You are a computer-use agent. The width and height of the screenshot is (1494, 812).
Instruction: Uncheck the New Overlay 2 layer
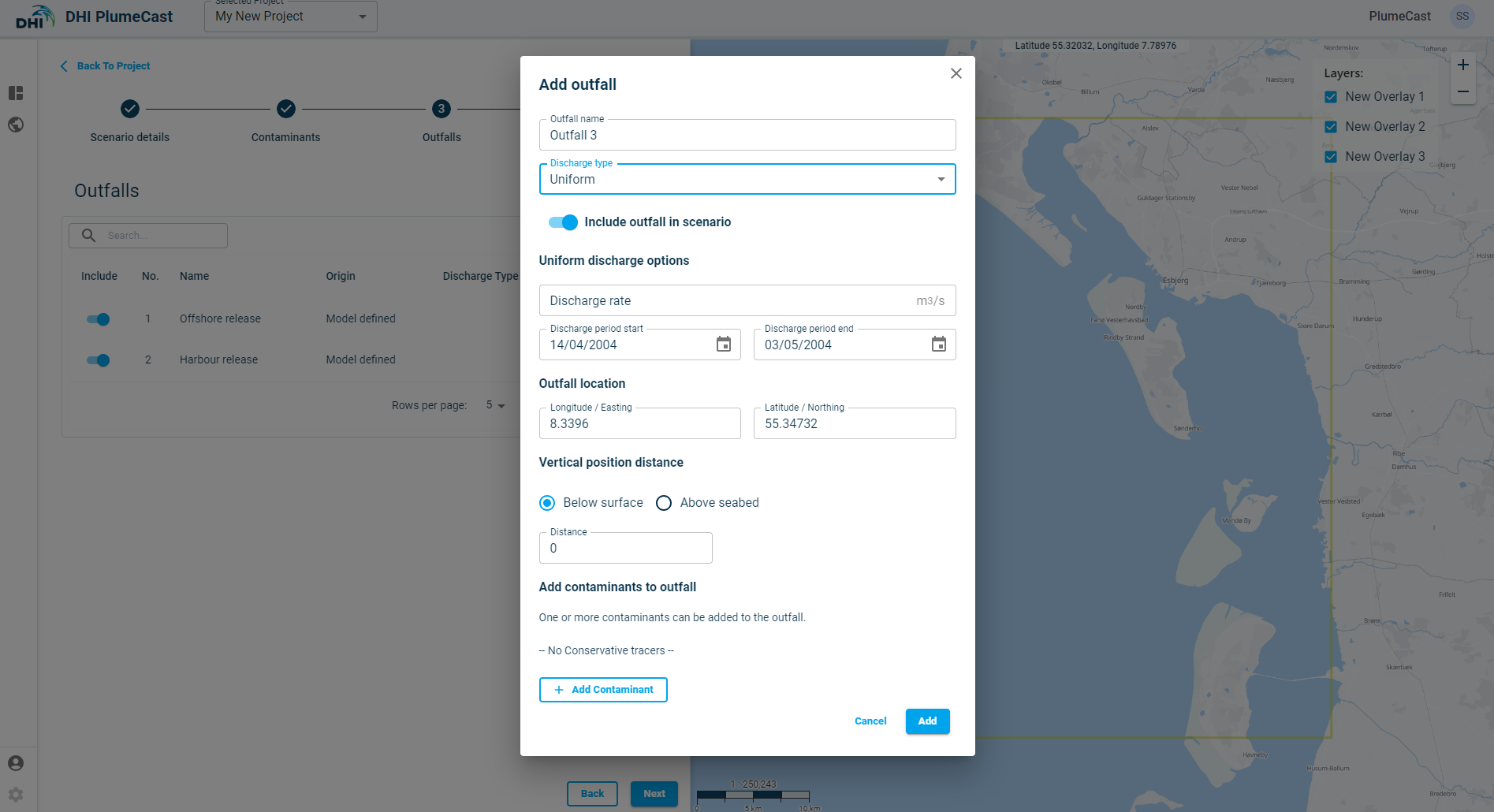click(1331, 127)
